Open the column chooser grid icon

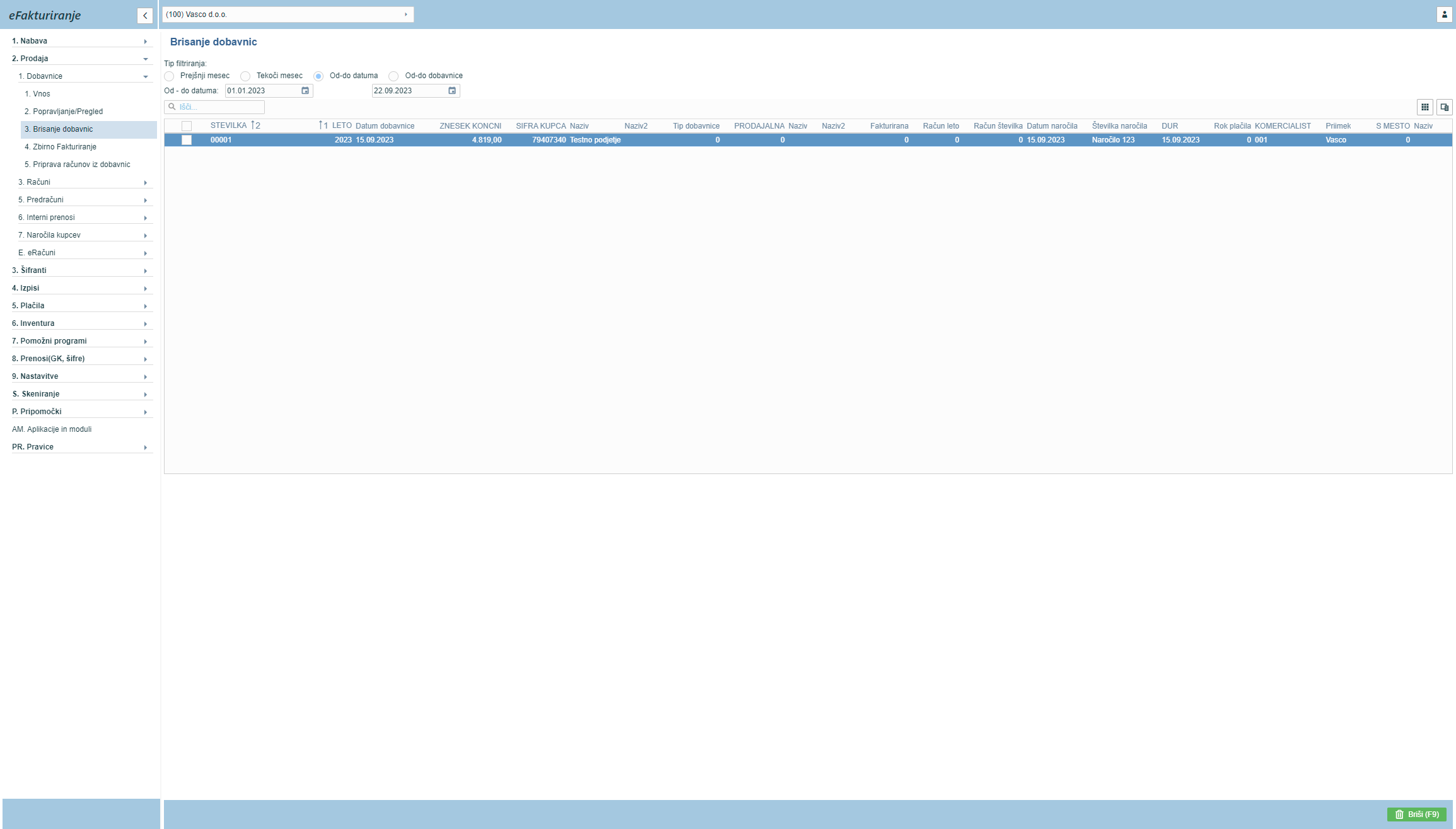[x=1425, y=107]
